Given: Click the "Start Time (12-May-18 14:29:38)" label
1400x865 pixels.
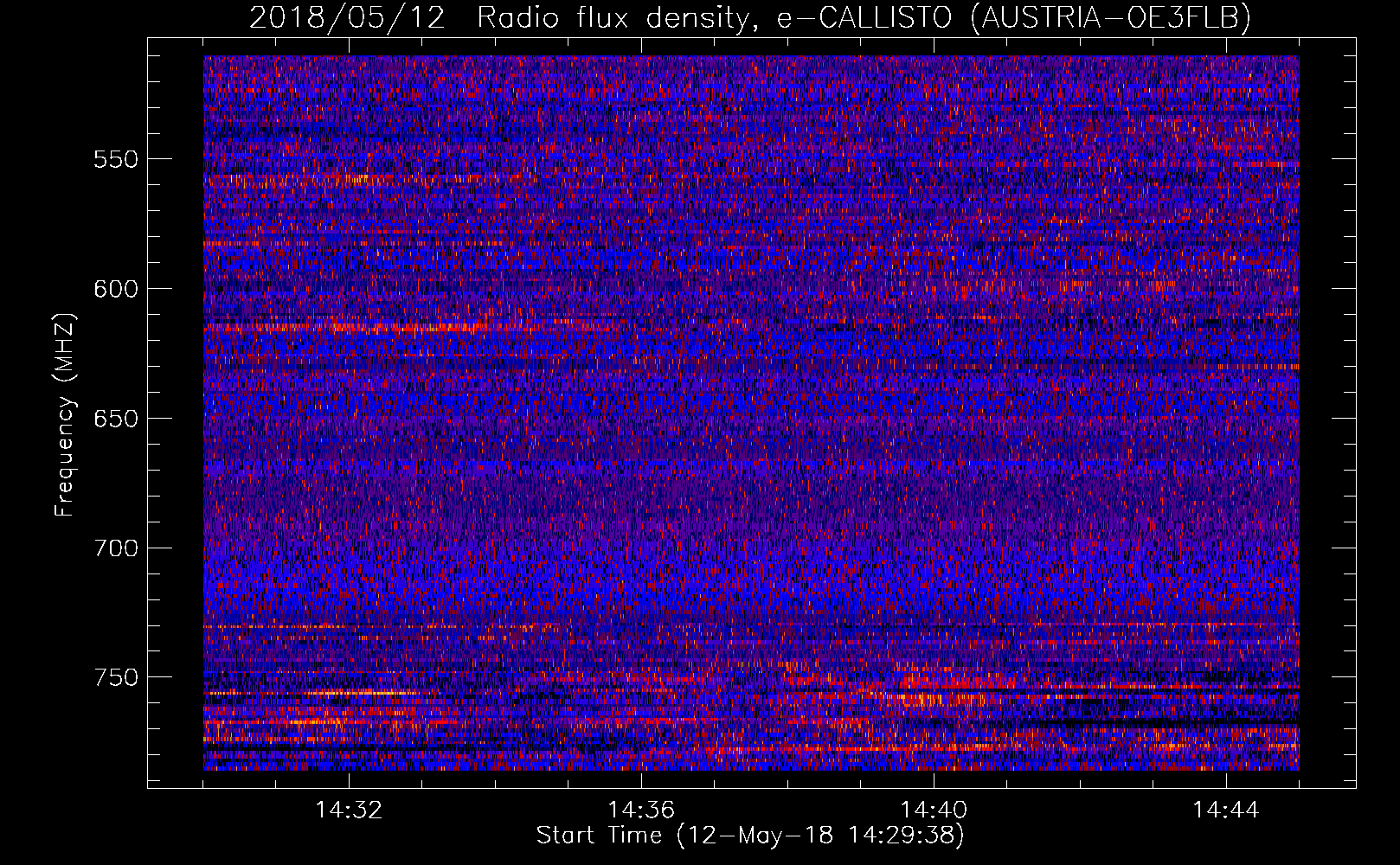Looking at the screenshot, I should pos(750,836).
